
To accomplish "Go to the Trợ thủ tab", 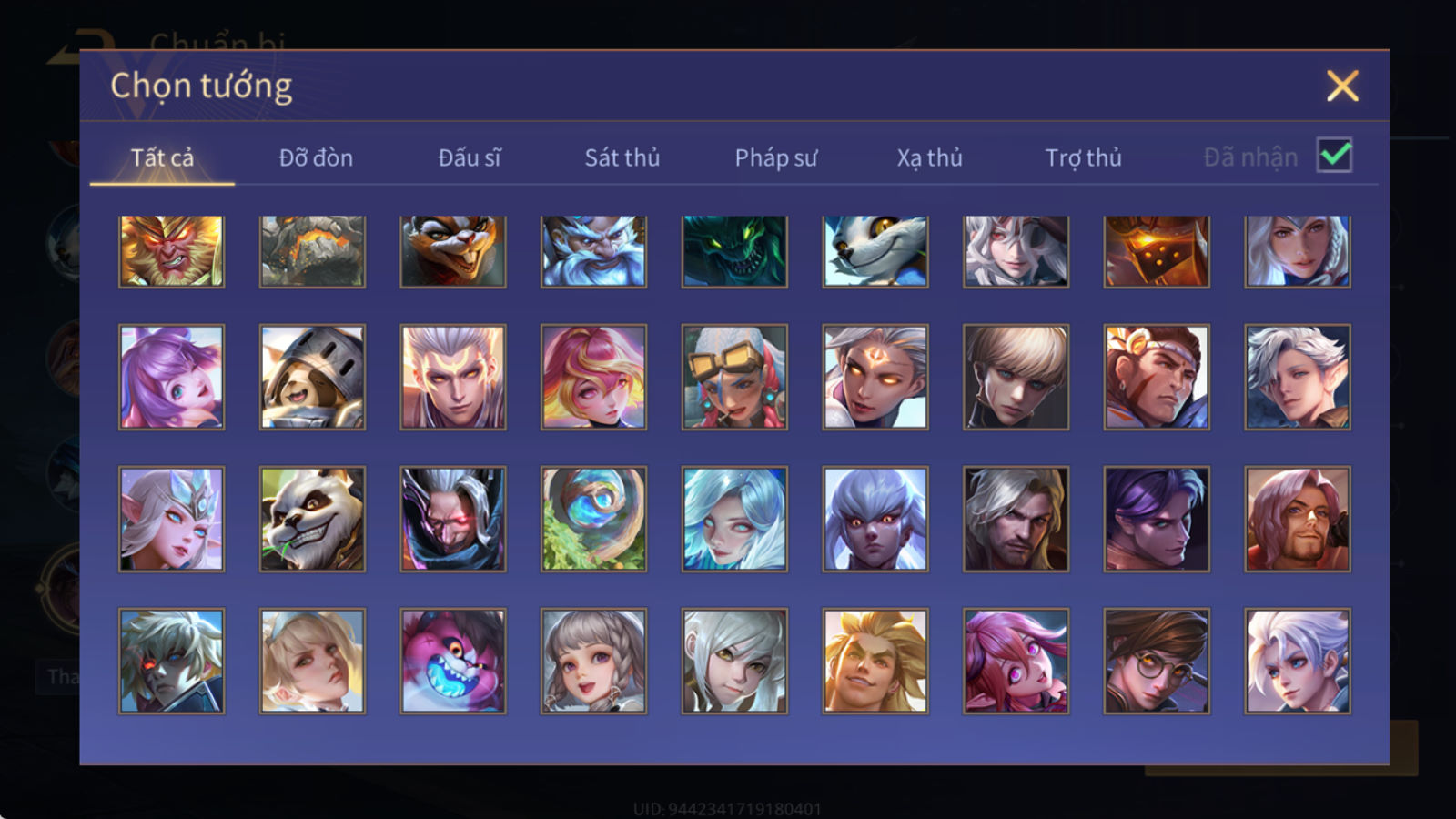I will pos(1083,157).
